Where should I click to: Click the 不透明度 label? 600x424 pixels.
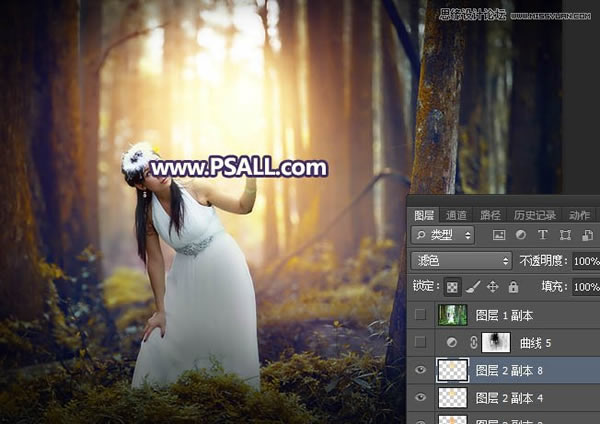(543, 261)
